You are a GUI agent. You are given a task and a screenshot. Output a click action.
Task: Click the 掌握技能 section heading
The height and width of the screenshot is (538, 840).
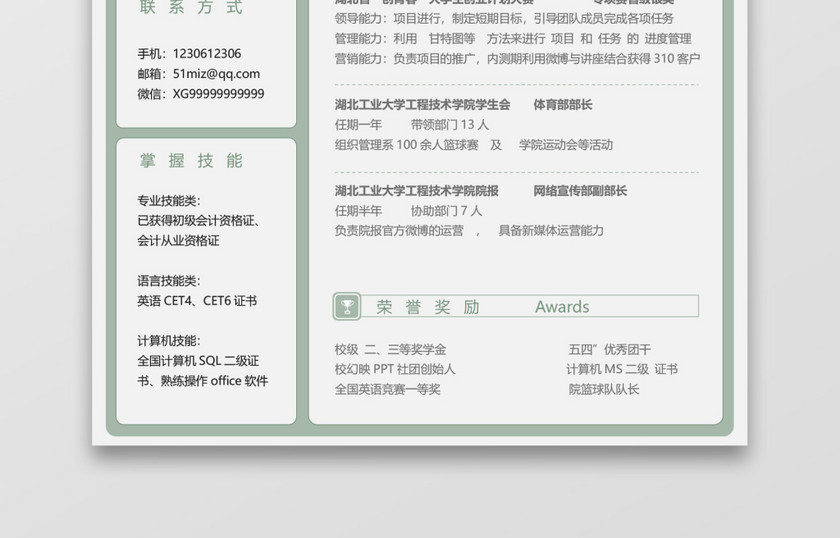click(x=191, y=160)
